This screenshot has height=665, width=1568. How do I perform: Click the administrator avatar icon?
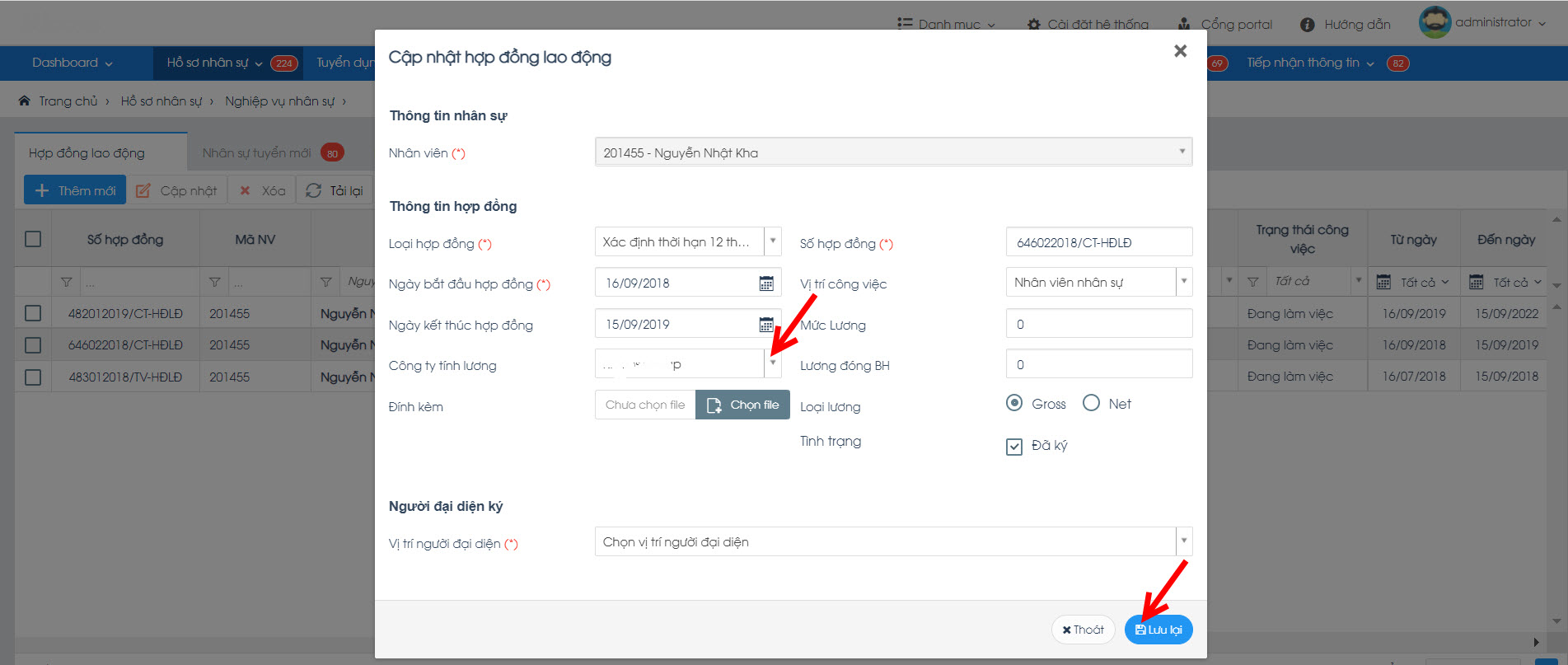coord(1434,22)
